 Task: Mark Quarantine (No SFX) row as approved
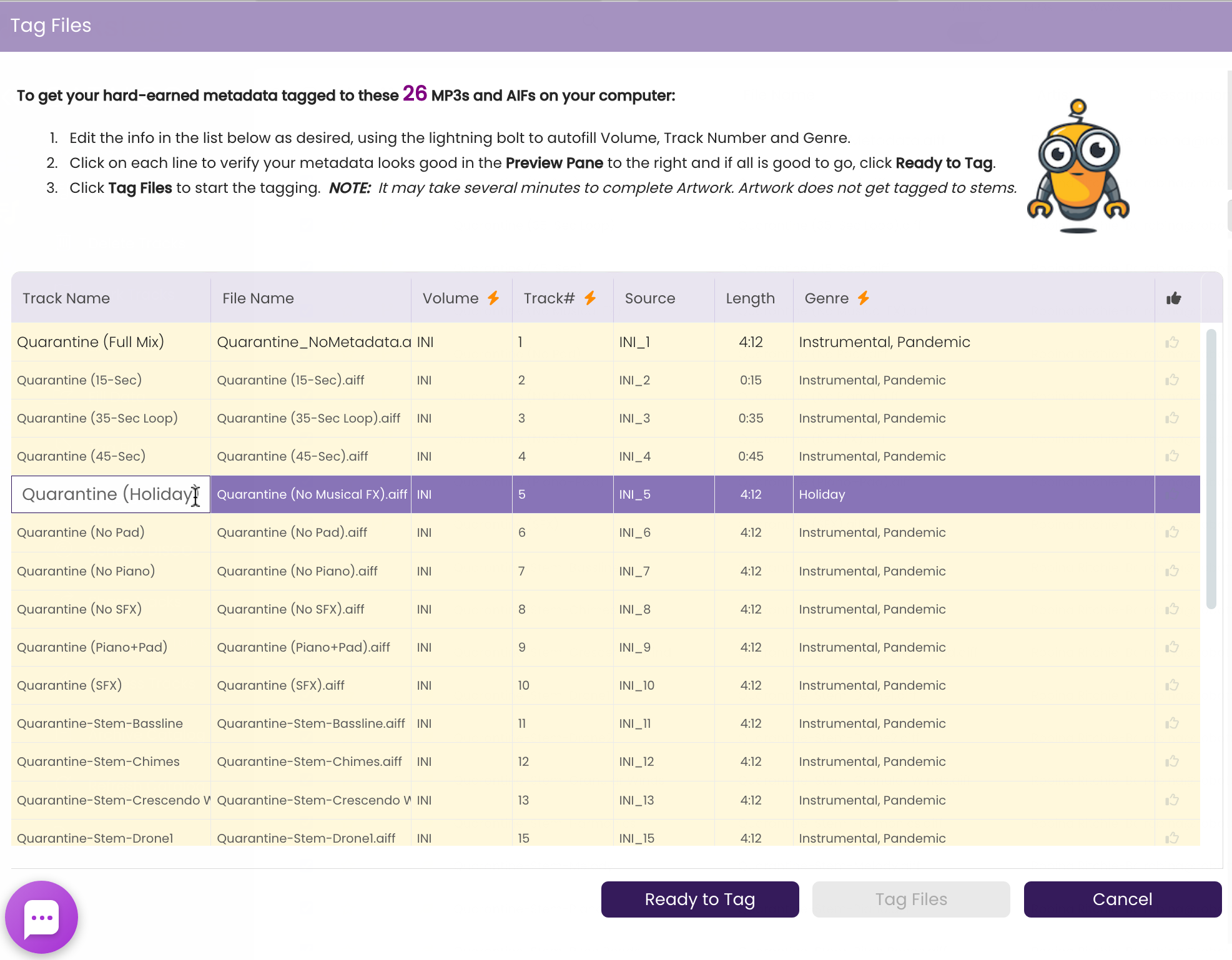[x=1172, y=609]
